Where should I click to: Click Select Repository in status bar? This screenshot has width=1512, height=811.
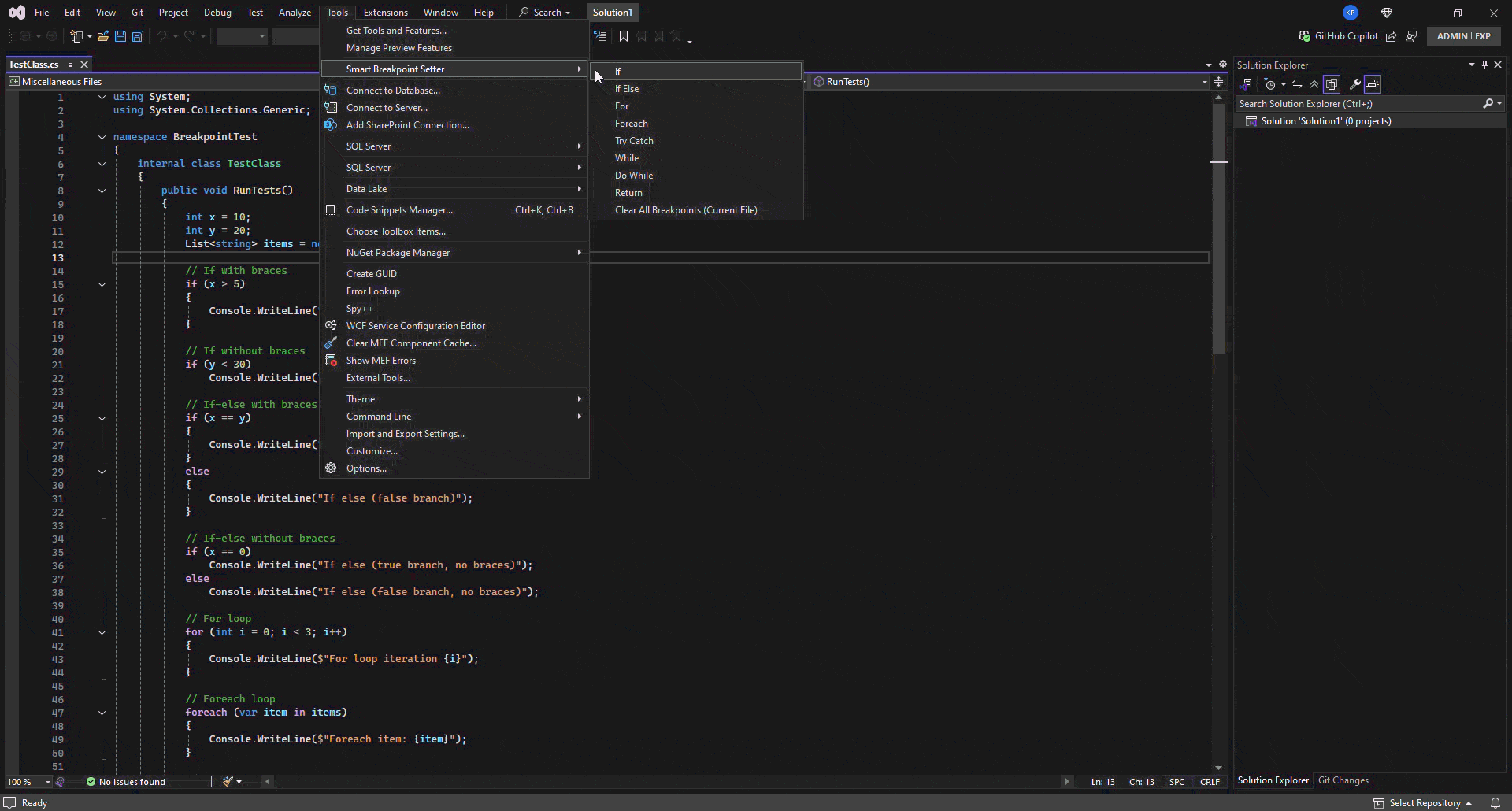(1424, 803)
